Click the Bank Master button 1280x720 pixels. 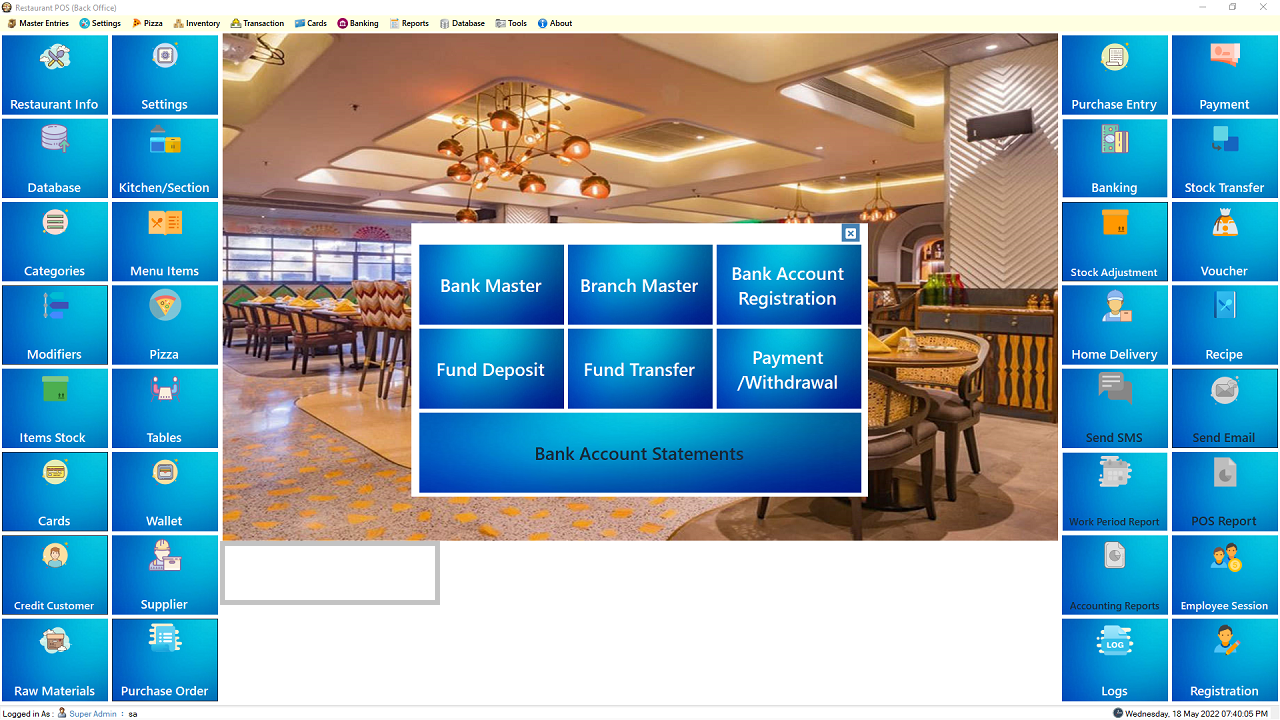[491, 285]
